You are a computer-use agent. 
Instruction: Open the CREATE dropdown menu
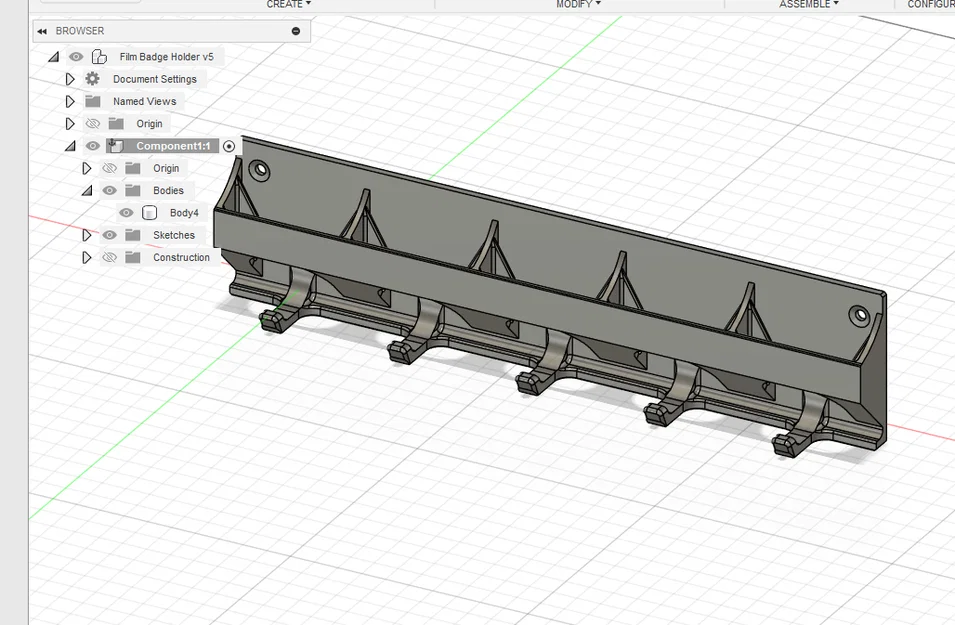289,4
